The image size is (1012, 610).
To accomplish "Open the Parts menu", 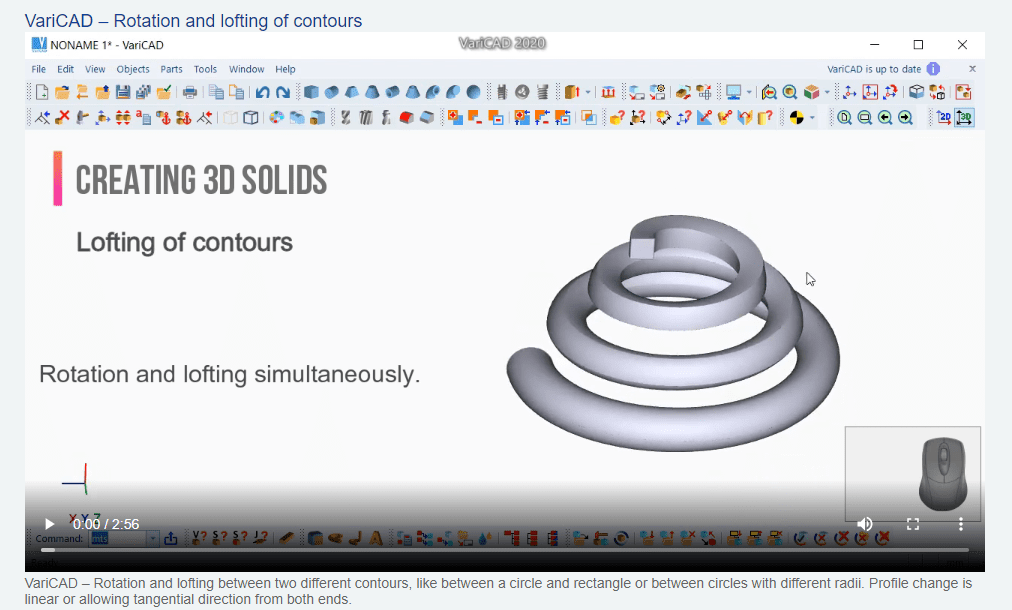I will [171, 69].
